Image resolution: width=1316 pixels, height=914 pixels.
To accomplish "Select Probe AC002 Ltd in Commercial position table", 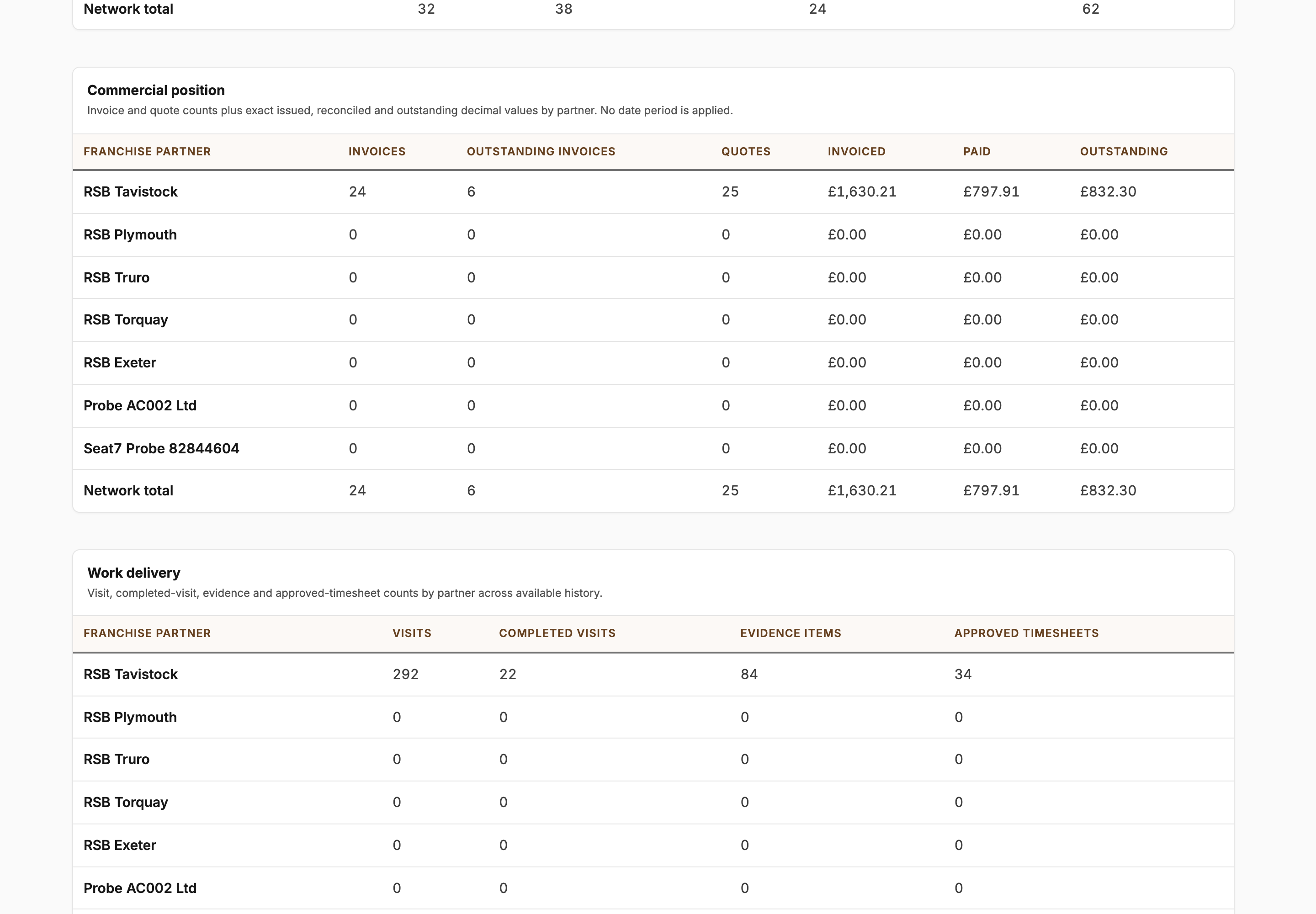I will tap(140, 406).
